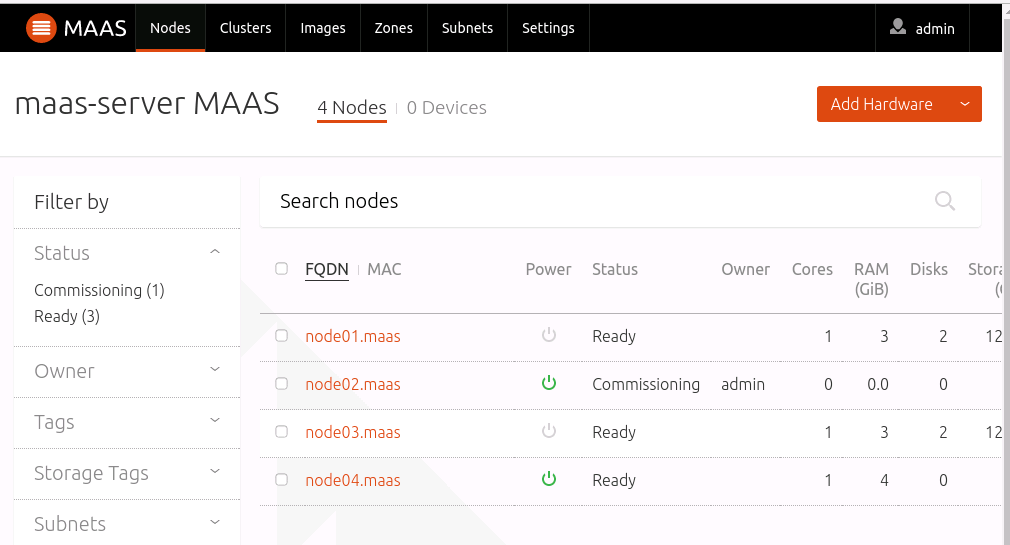Click the admin owner cell of node02

click(743, 385)
